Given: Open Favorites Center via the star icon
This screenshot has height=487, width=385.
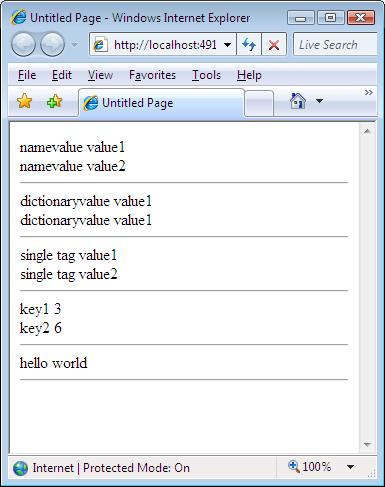Looking at the screenshot, I should (24, 101).
